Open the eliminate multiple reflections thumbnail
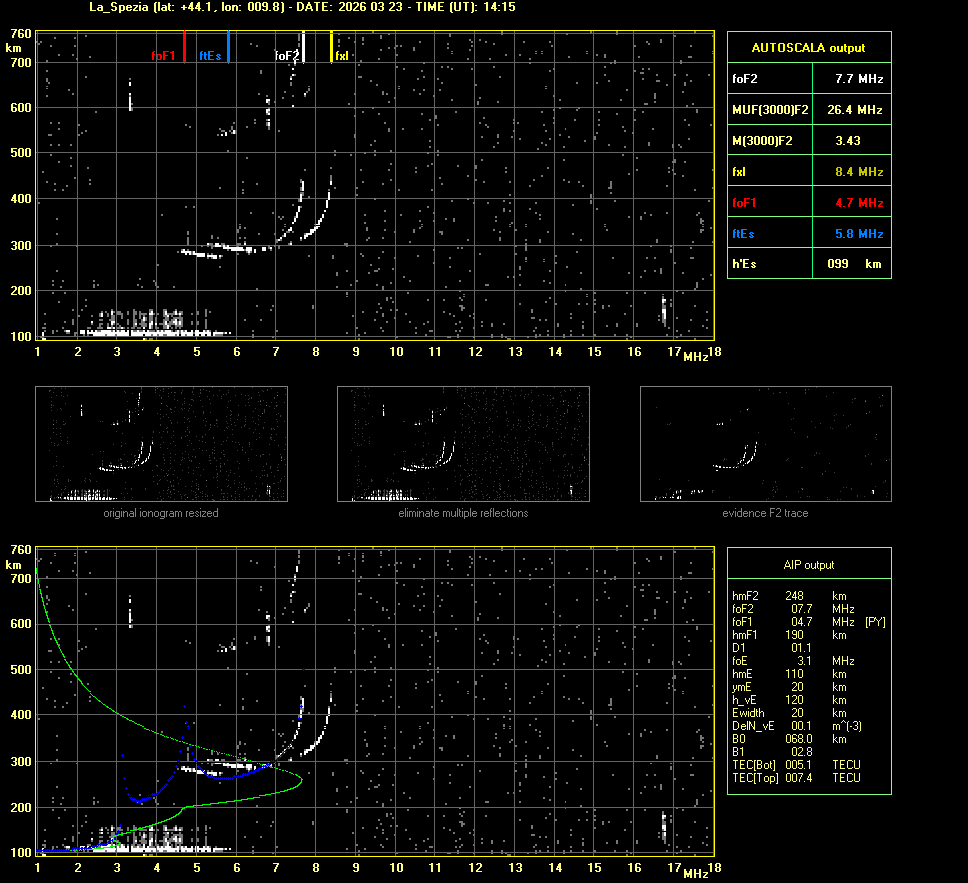 point(463,443)
